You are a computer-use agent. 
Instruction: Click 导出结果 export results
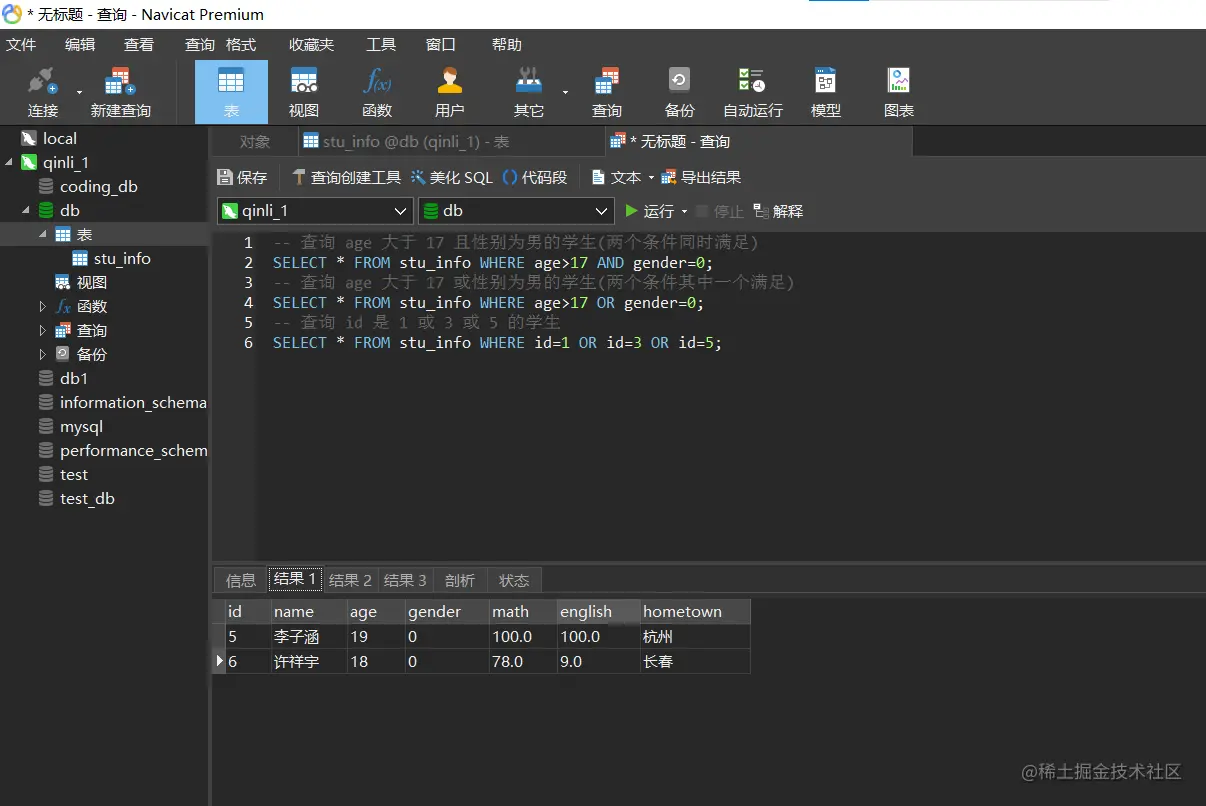(x=701, y=177)
